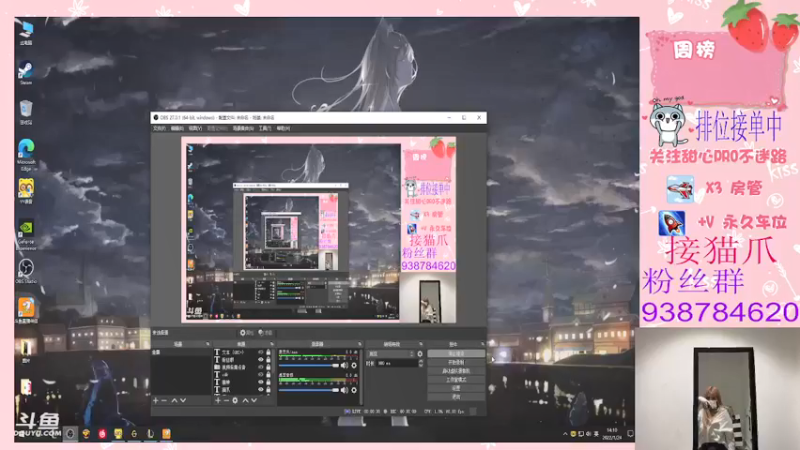The image size is (800, 450).
Task: Select the video capture device source row
Action: click(242, 367)
